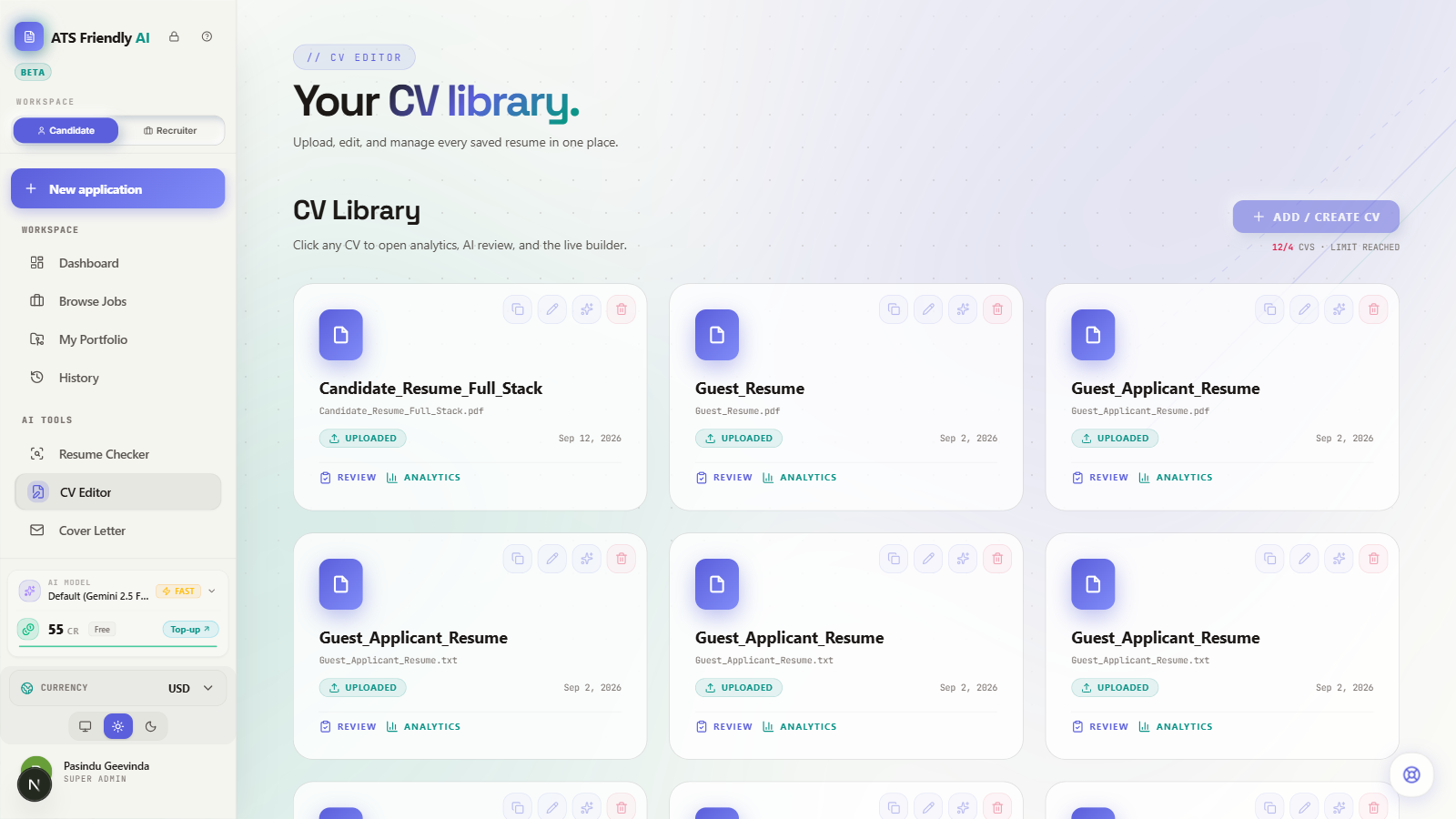Click the Add / Create CV button
Image resolution: width=1456 pixels, height=819 pixels.
[1316, 217]
